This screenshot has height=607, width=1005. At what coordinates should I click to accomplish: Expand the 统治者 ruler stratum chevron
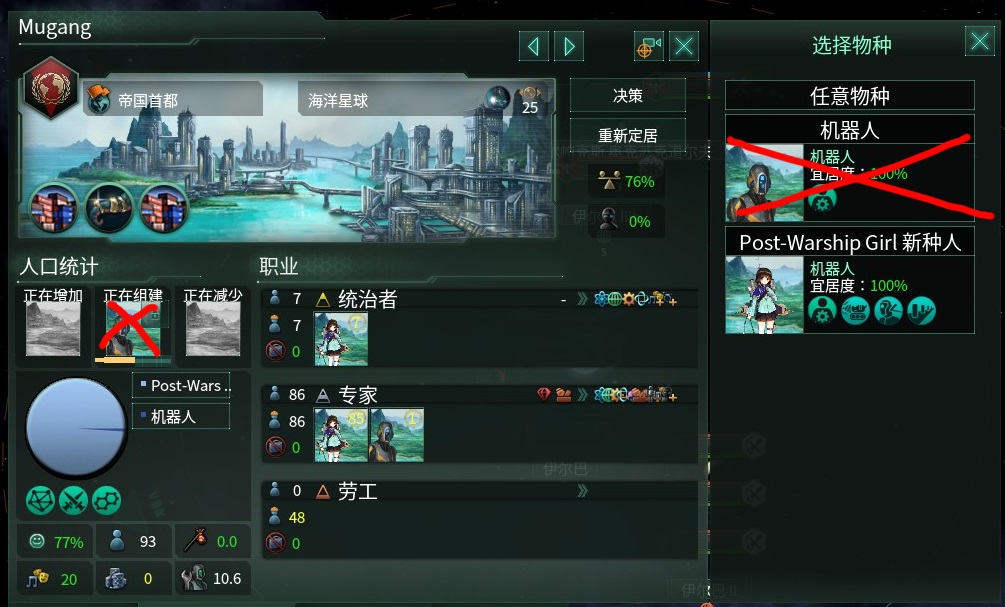pos(582,299)
